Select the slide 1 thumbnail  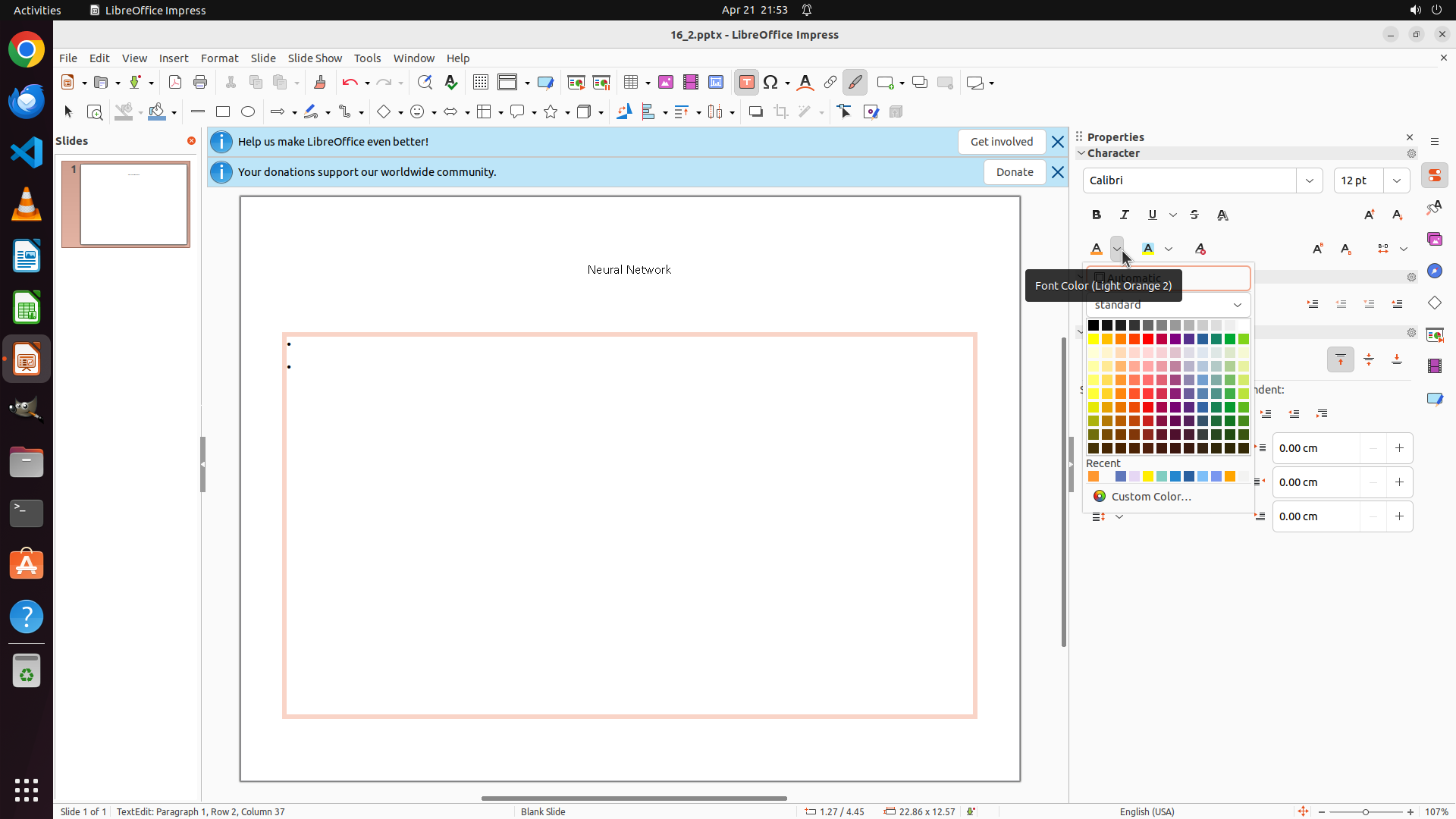133,205
